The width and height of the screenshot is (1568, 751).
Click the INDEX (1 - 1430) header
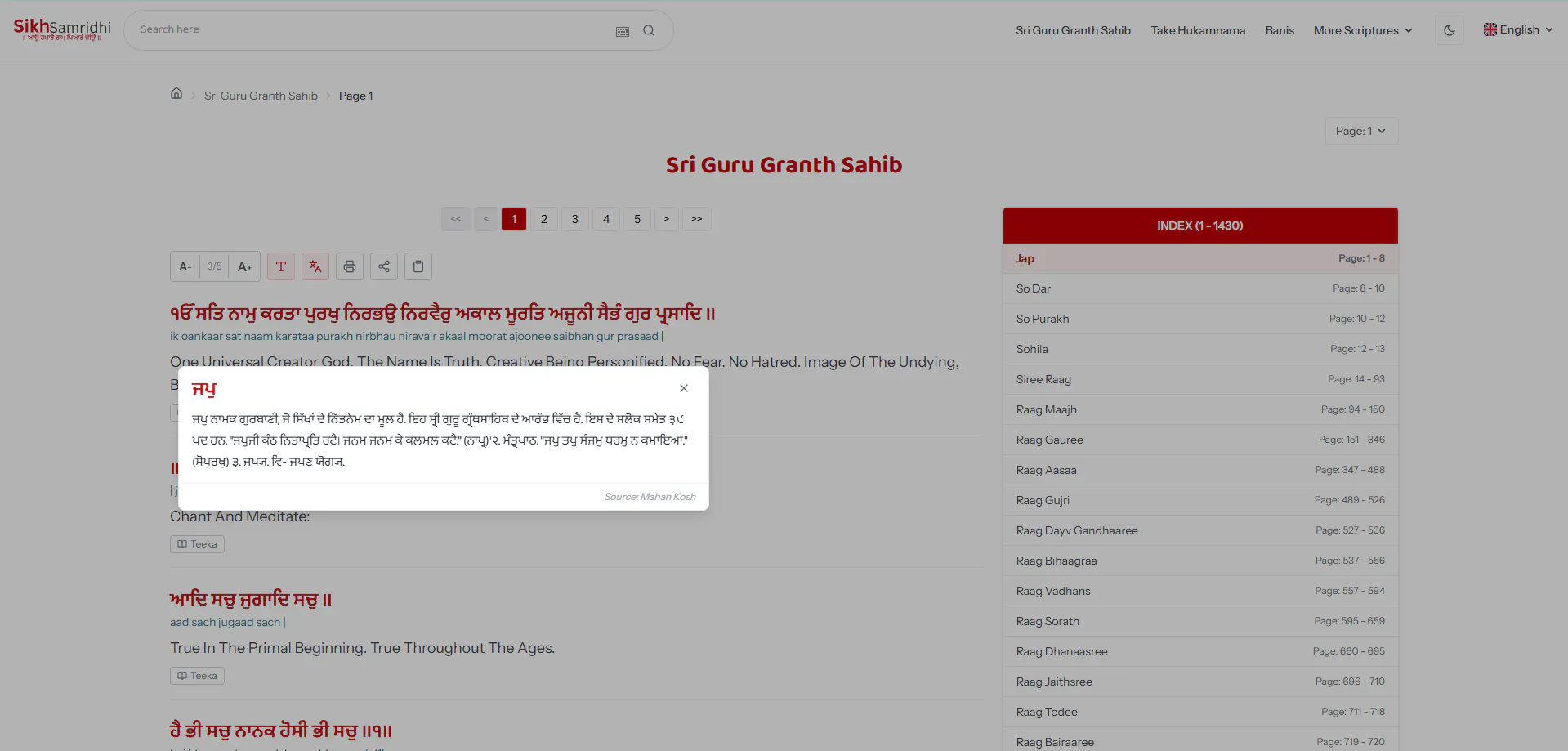click(1200, 226)
